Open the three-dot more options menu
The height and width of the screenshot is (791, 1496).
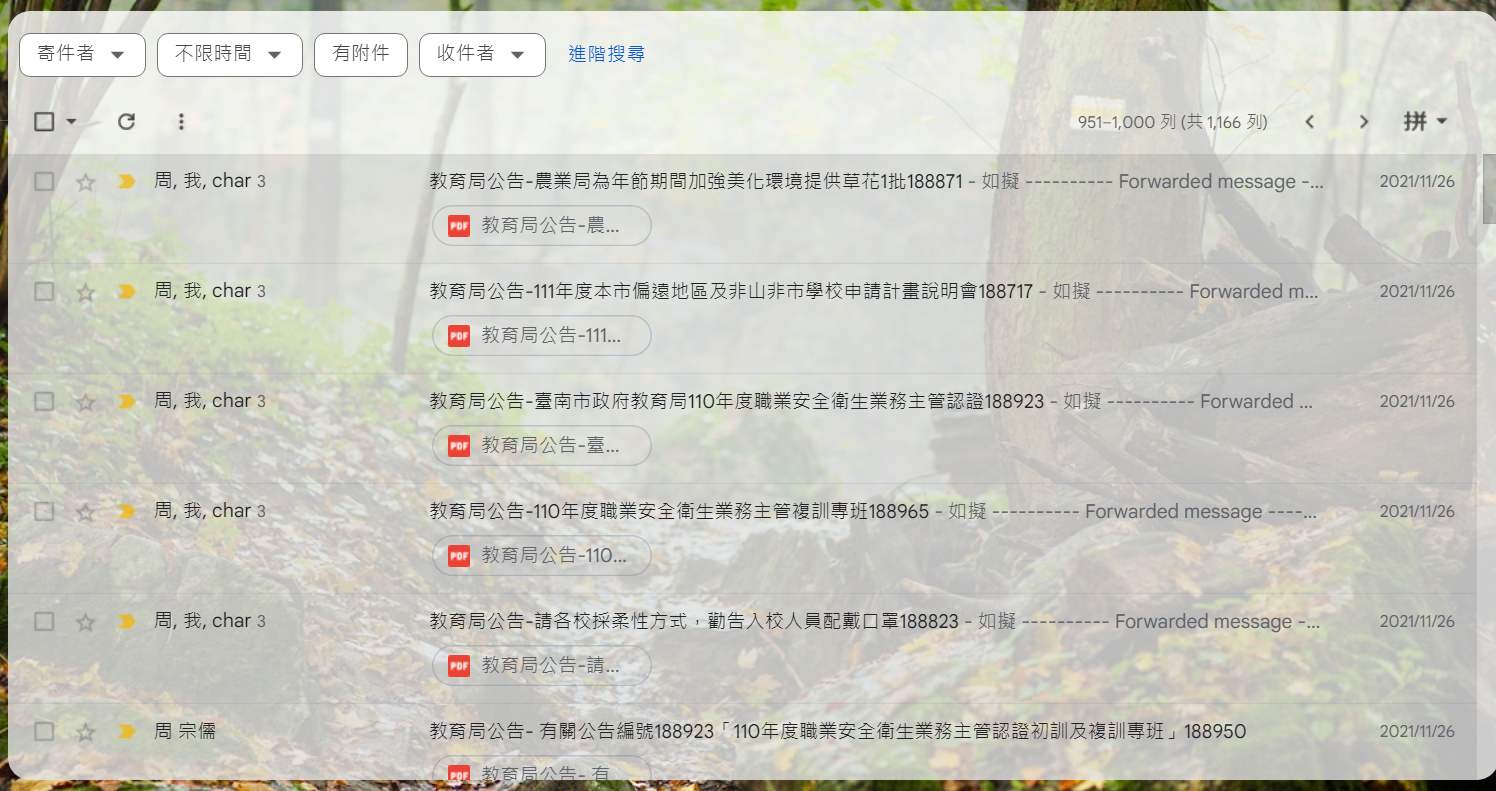(181, 122)
